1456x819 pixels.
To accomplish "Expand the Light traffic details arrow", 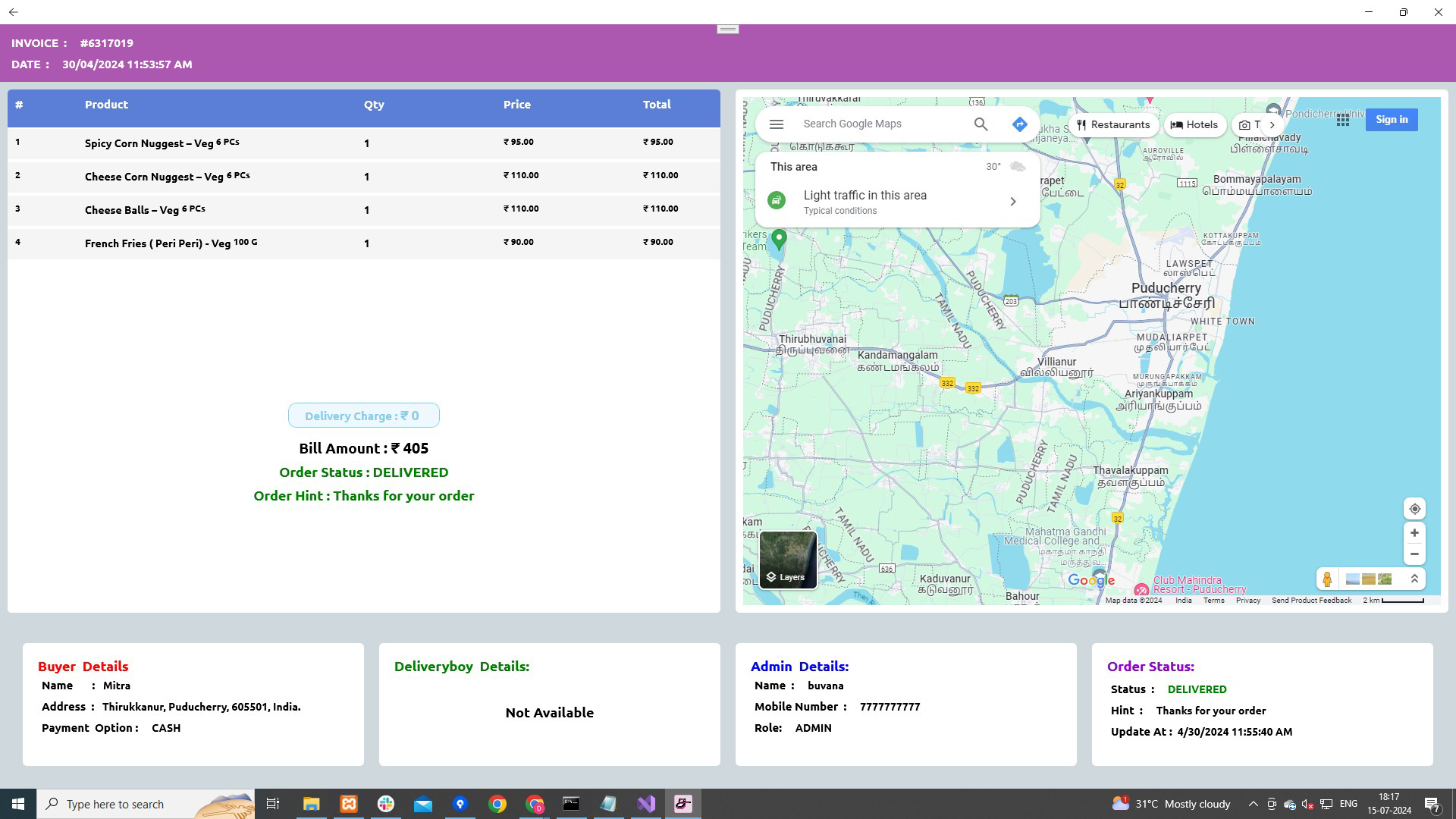I will pyautogui.click(x=1012, y=202).
